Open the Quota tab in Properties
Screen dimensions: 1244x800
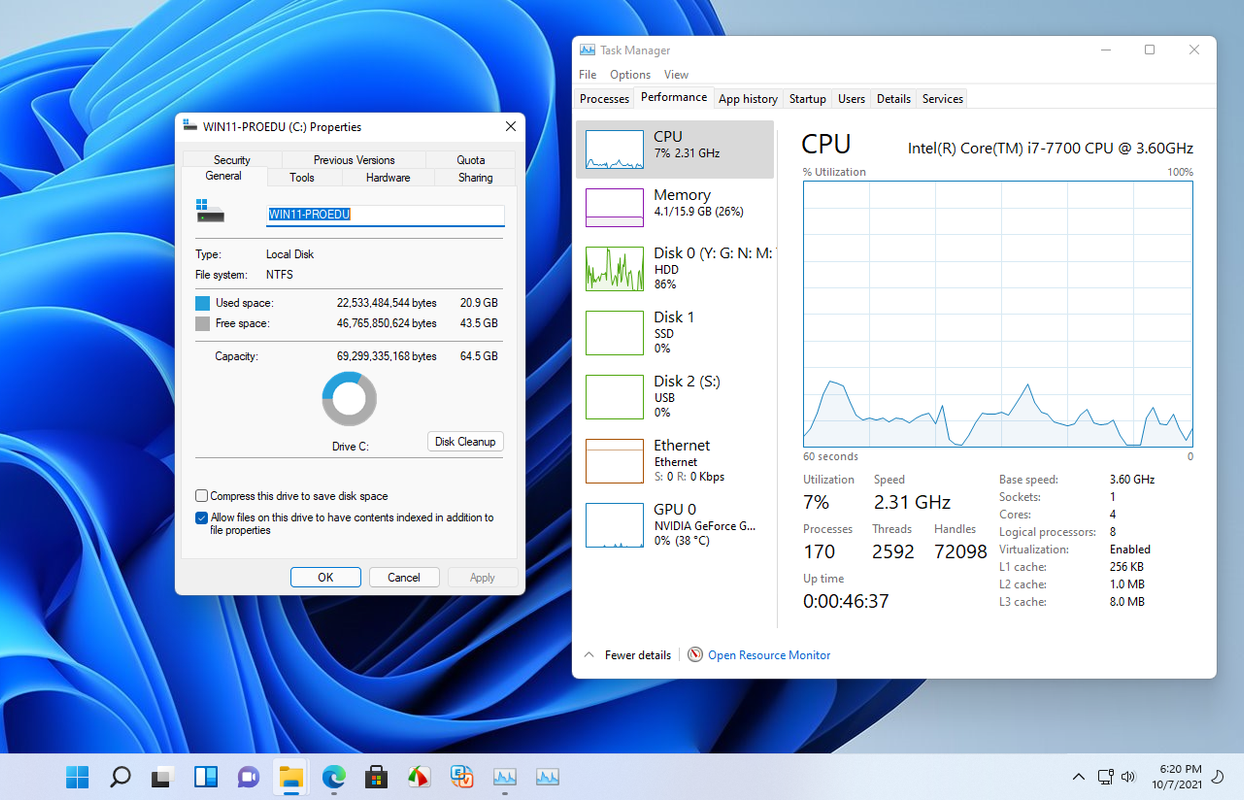[471, 160]
